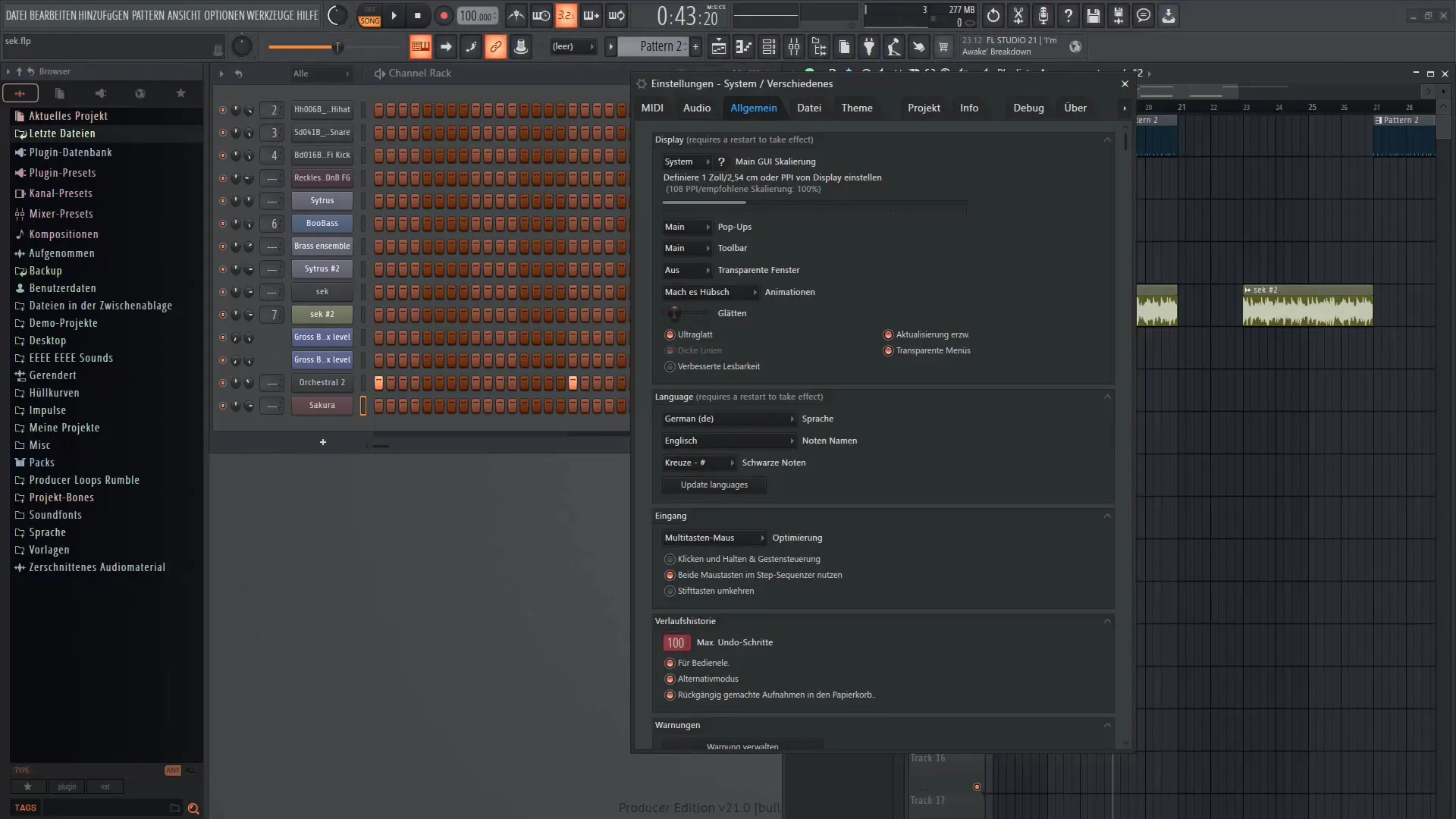Click the Record audio input icon
Viewport: 1456px width, 819px height.
click(x=1043, y=15)
